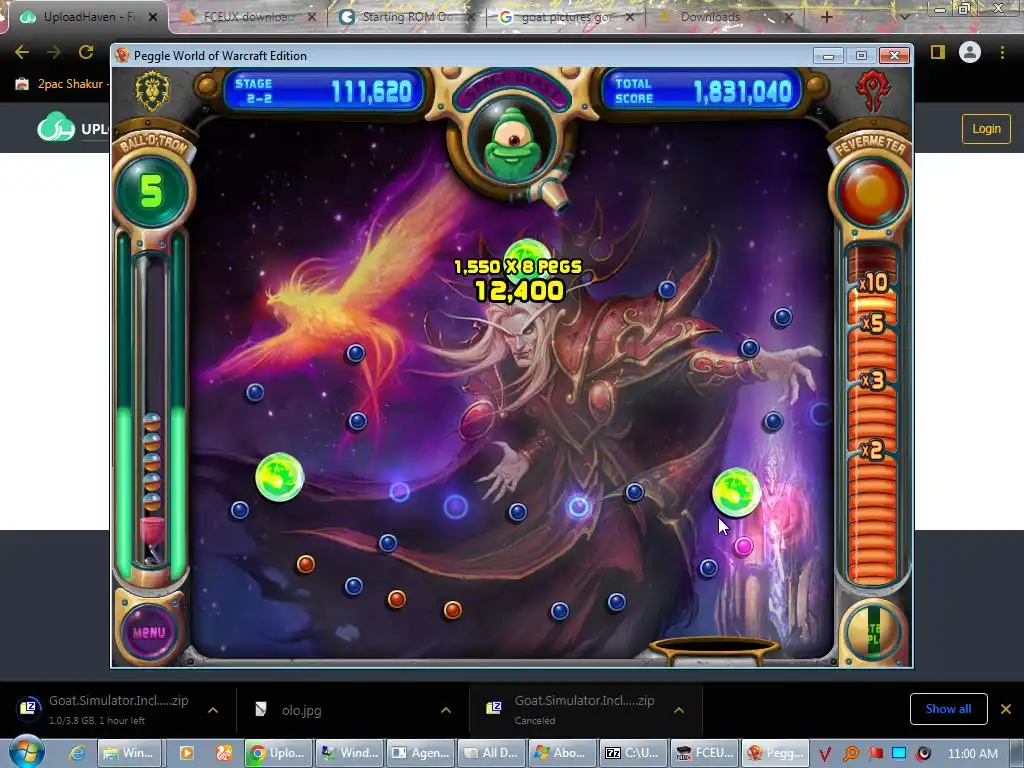
Task: Open the Peggle MENU button
Action: (x=149, y=632)
